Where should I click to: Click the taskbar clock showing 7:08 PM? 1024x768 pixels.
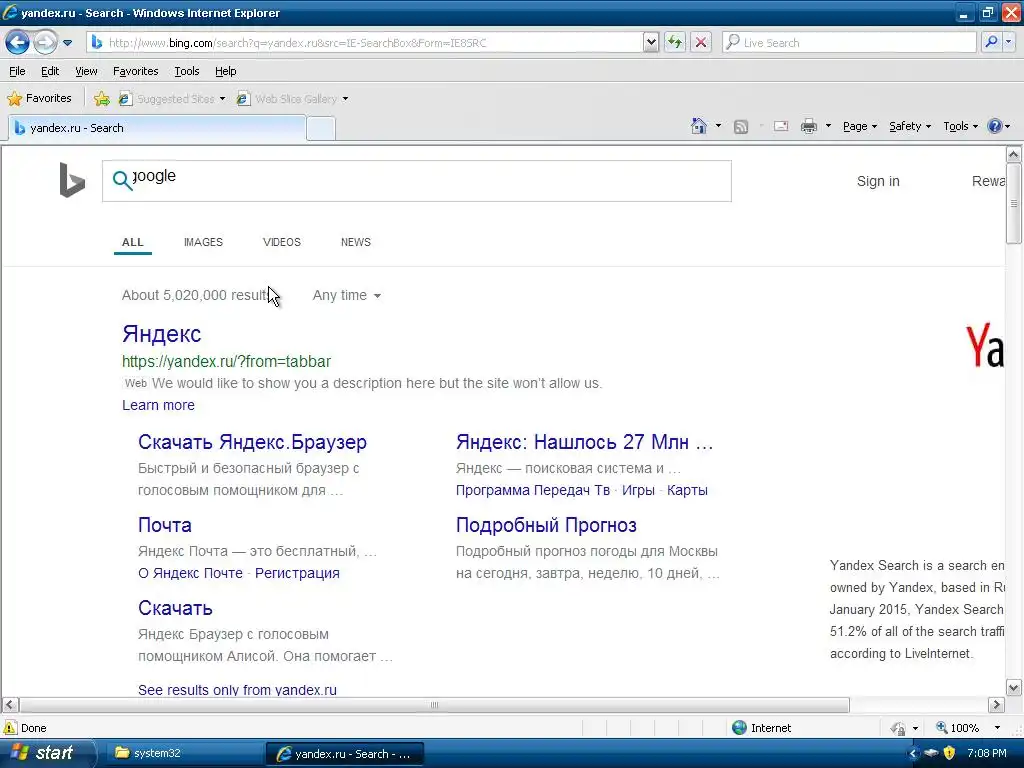987,753
